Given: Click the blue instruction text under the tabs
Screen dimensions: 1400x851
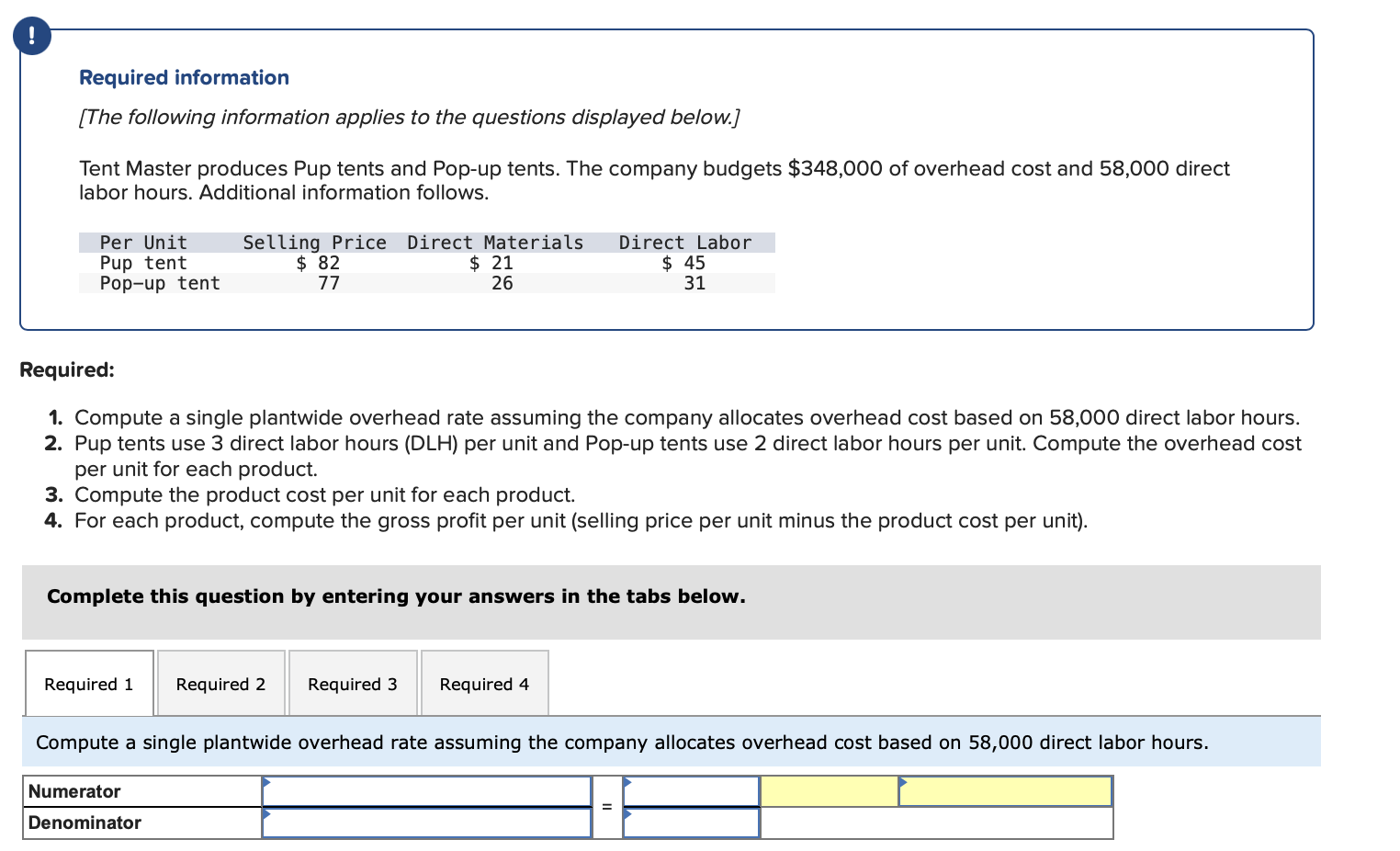Looking at the screenshot, I should [x=622, y=742].
